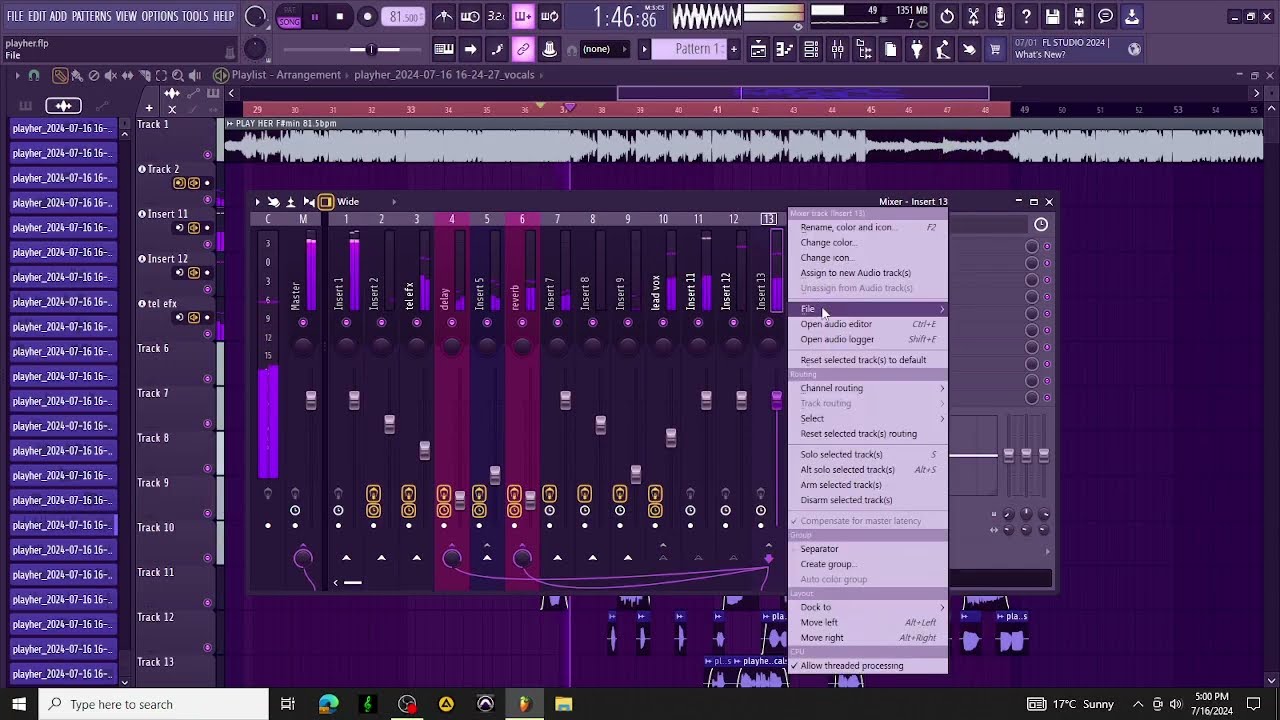Screen dimensions: 1280x720
Task: Select Open audio logger
Action: [867, 339]
